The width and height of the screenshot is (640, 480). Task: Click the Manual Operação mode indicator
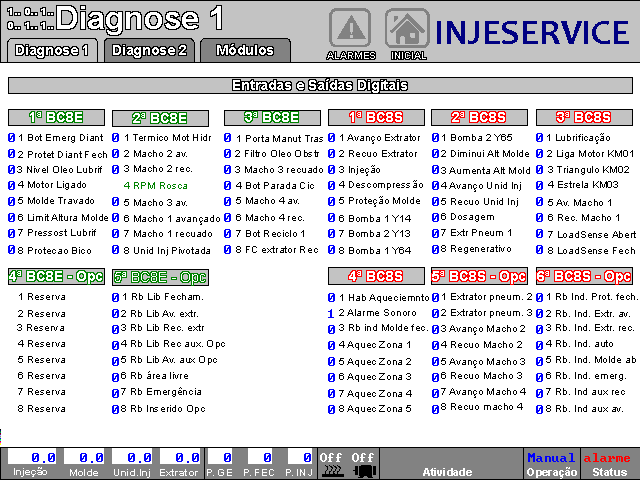(x=552, y=463)
